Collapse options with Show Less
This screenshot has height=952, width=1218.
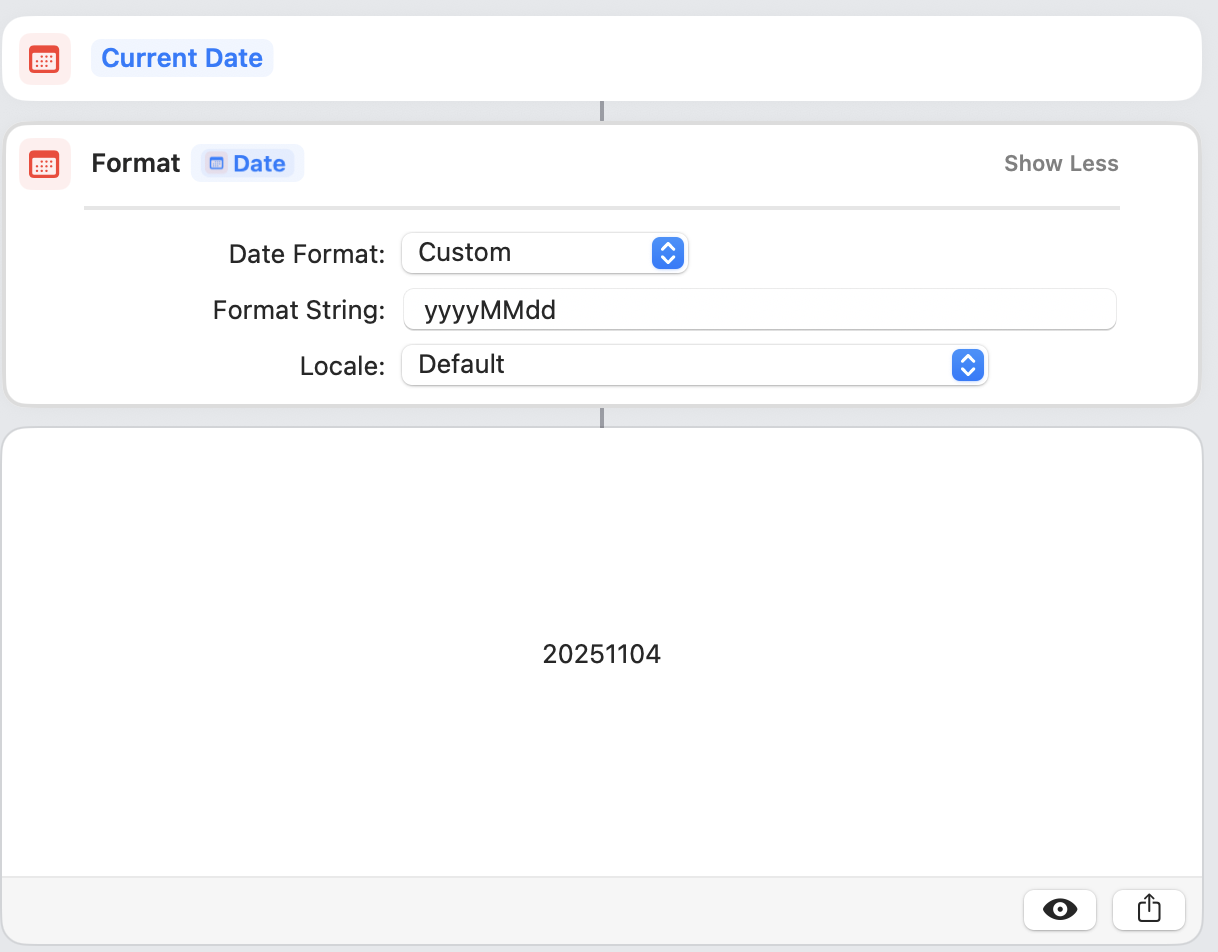tap(1061, 164)
